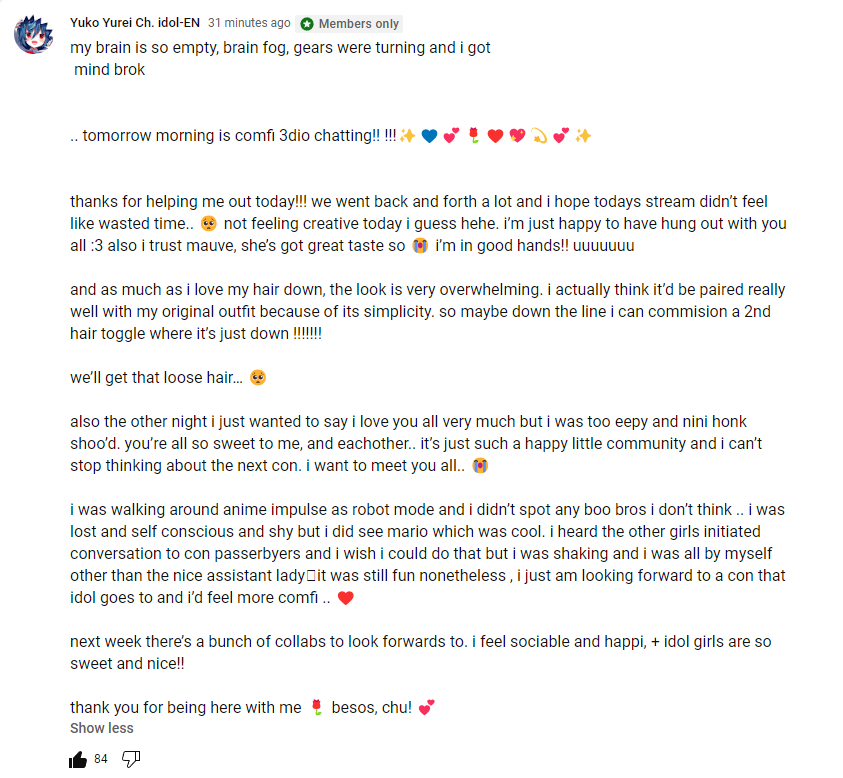Image resolution: width=843 pixels, height=778 pixels.
Task: Click the first sparkles emoji after 'chatting!! !!!'
Action: (x=408, y=136)
